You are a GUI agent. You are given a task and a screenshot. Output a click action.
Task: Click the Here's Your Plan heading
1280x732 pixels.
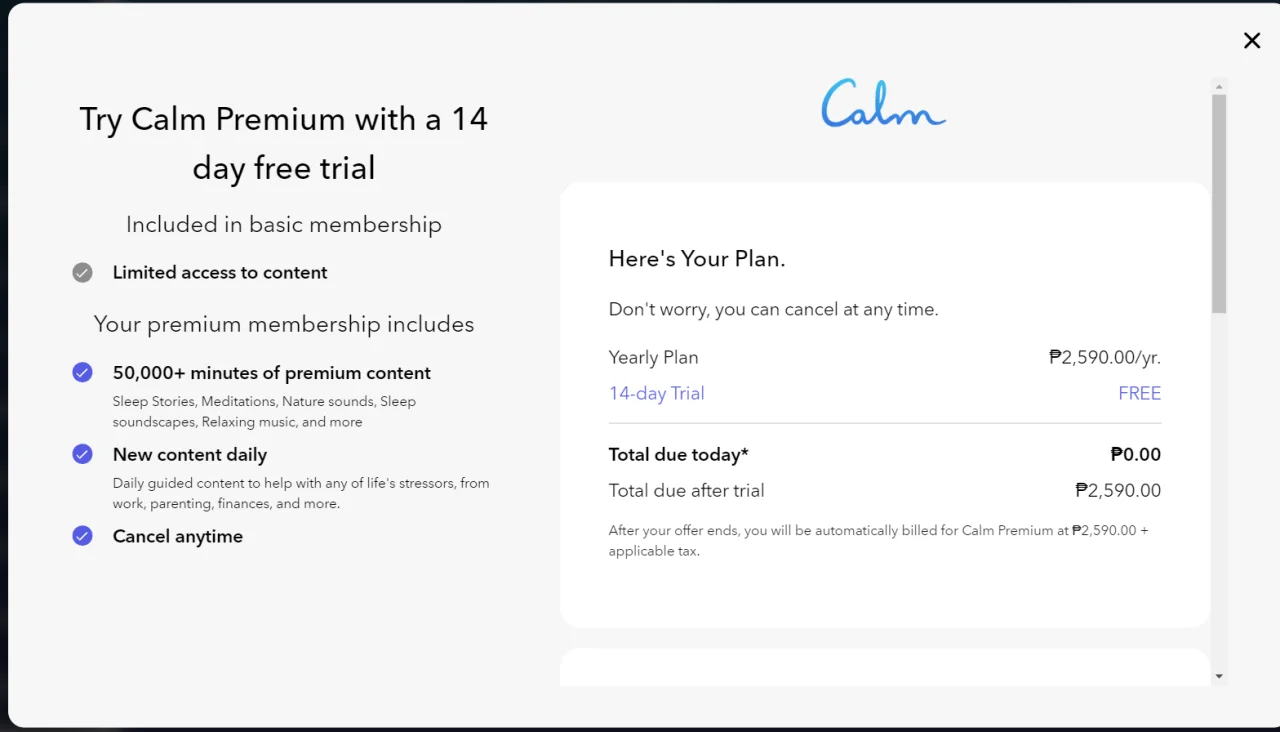tap(697, 259)
